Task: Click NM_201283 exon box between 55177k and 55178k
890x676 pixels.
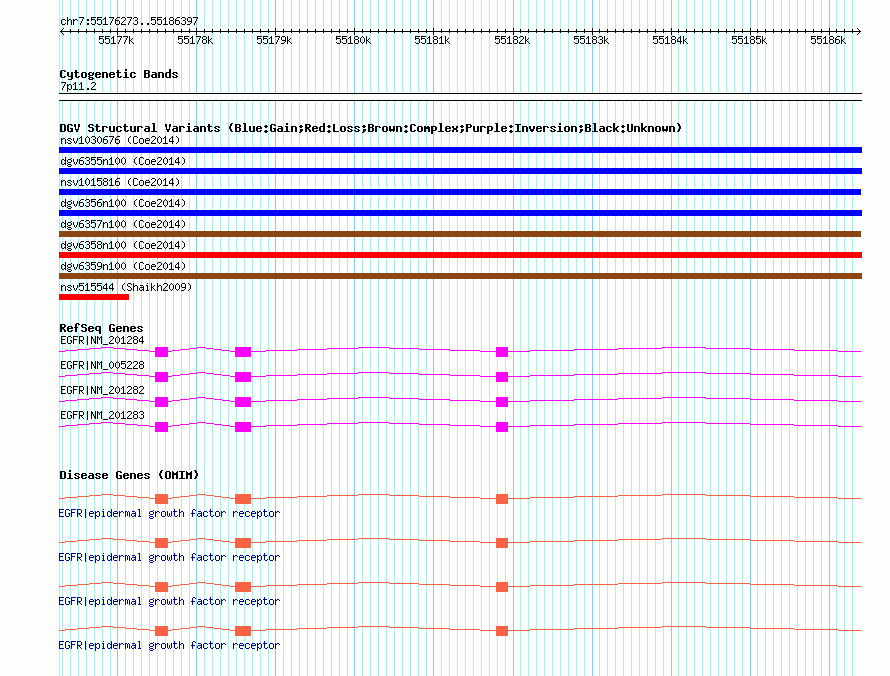Action: point(162,427)
